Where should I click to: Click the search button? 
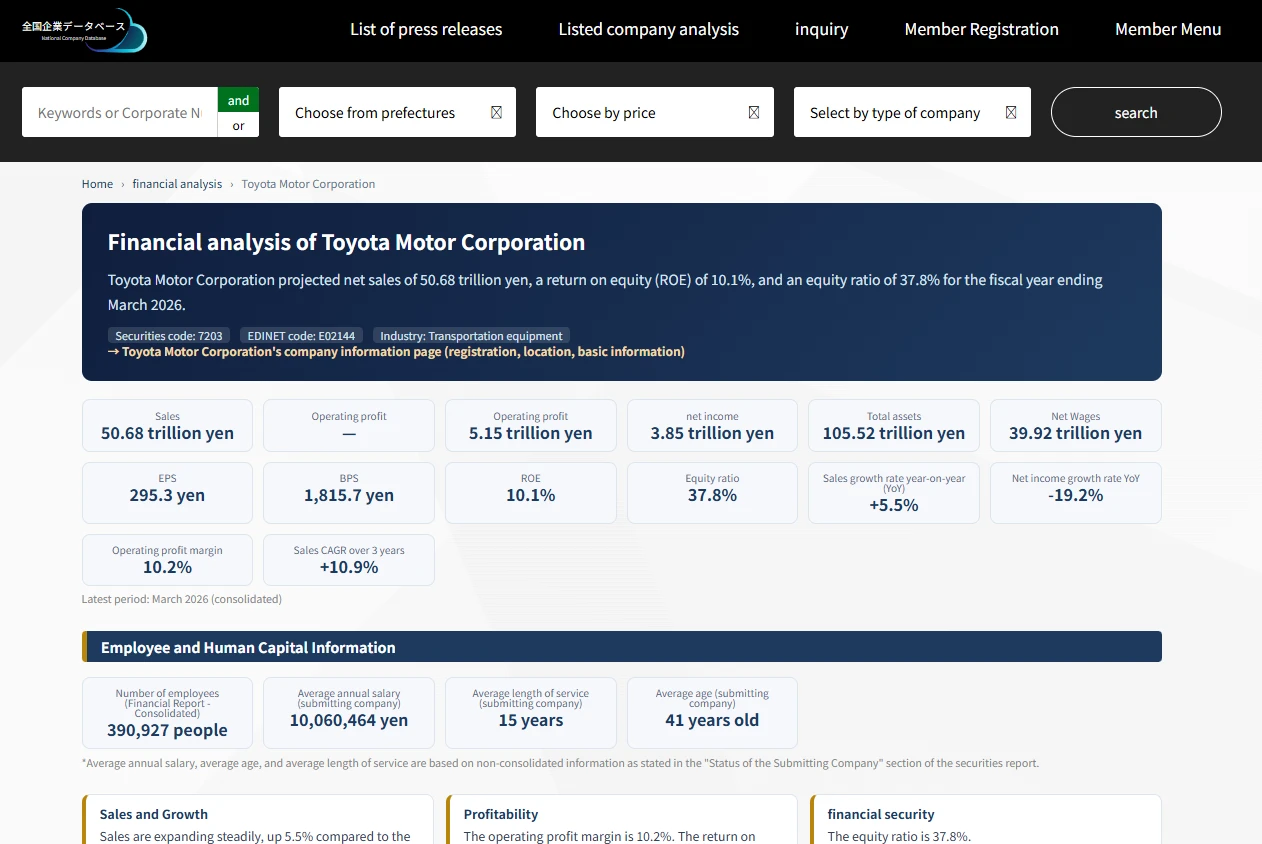pyautogui.click(x=1136, y=112)
